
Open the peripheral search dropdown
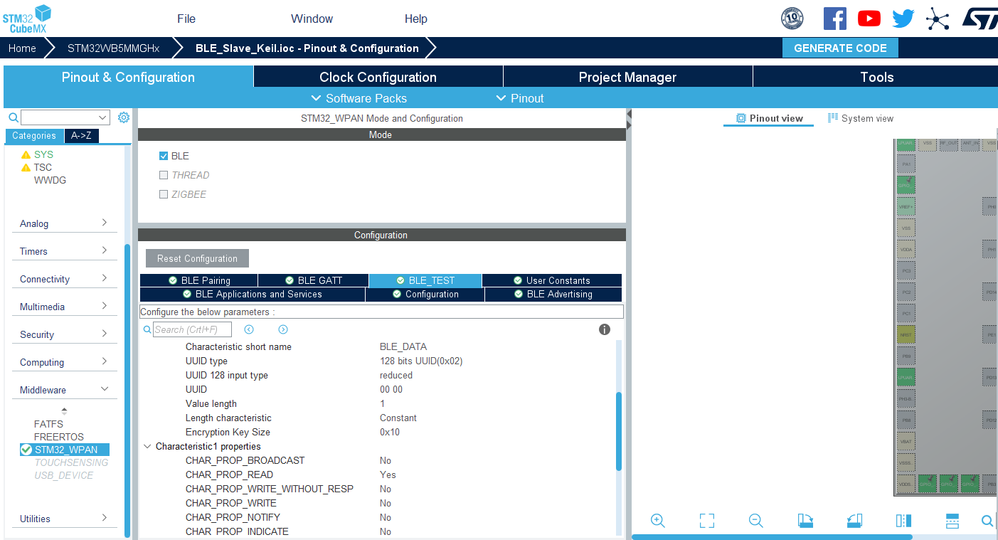[102, 117]
